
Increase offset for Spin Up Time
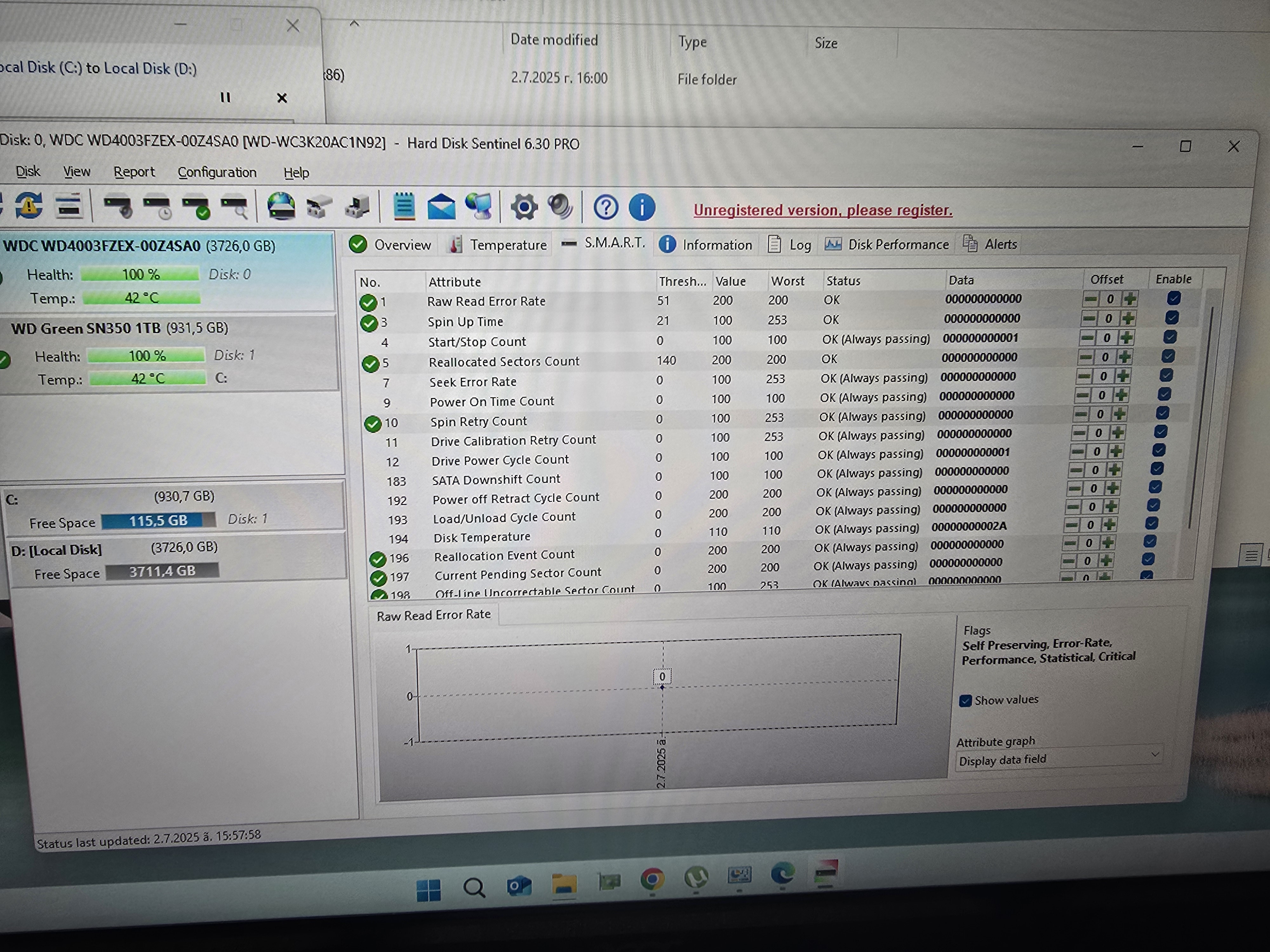pos(1128,319)
